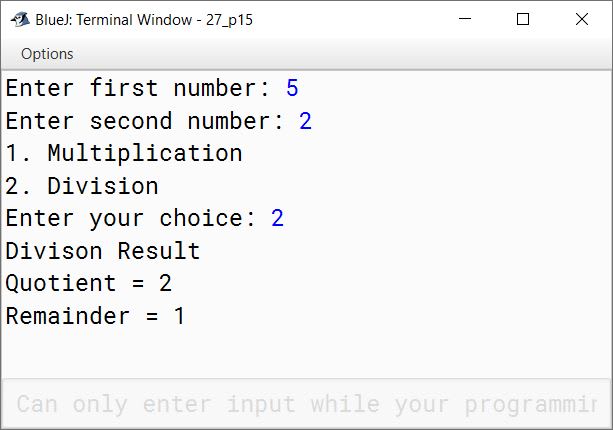Viewport: 613px width, 430px height.
Task: Maximize the BlueJ Terminal Window
Action: tap(523, 19)
